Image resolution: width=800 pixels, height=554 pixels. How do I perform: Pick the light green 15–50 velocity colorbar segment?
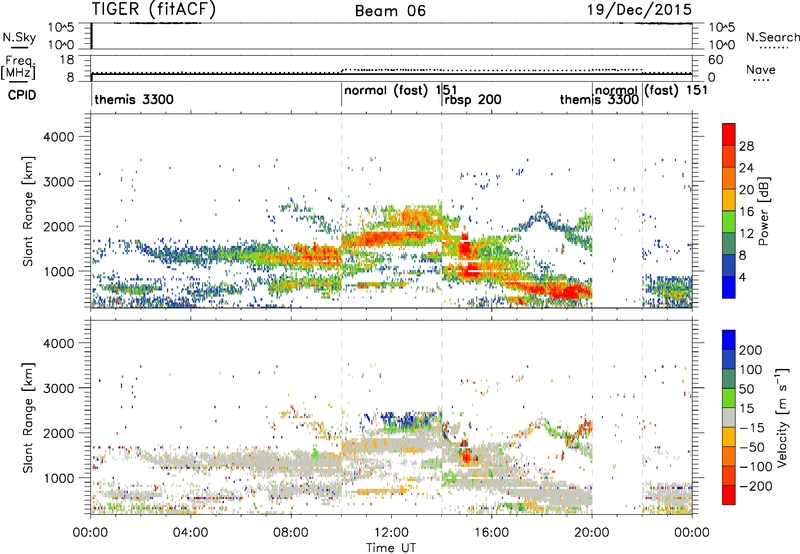click(x=729, y=398)
